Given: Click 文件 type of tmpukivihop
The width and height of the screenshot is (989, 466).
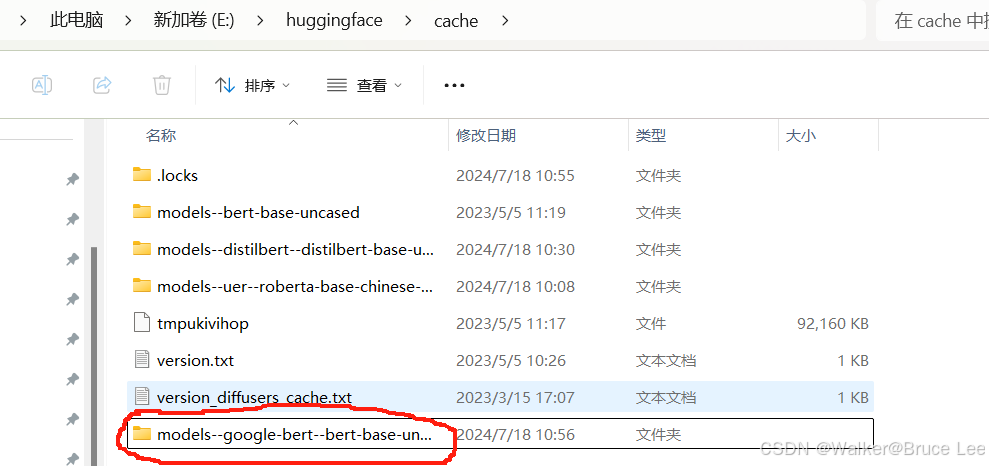Looking at the screenshot, I should [651, 323].
